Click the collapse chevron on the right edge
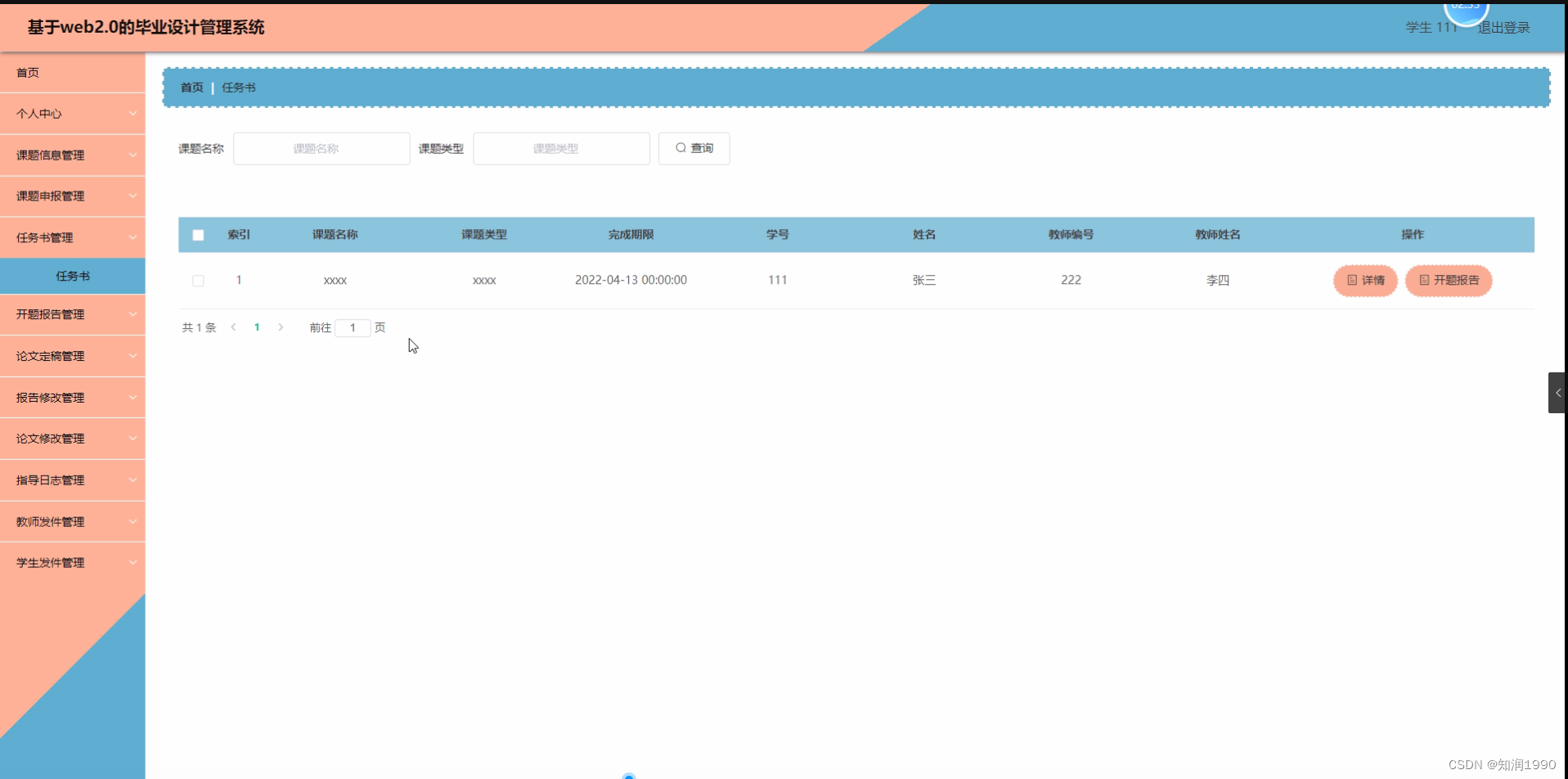Screen dimensions: 1568x779 tap(1559, 392)
